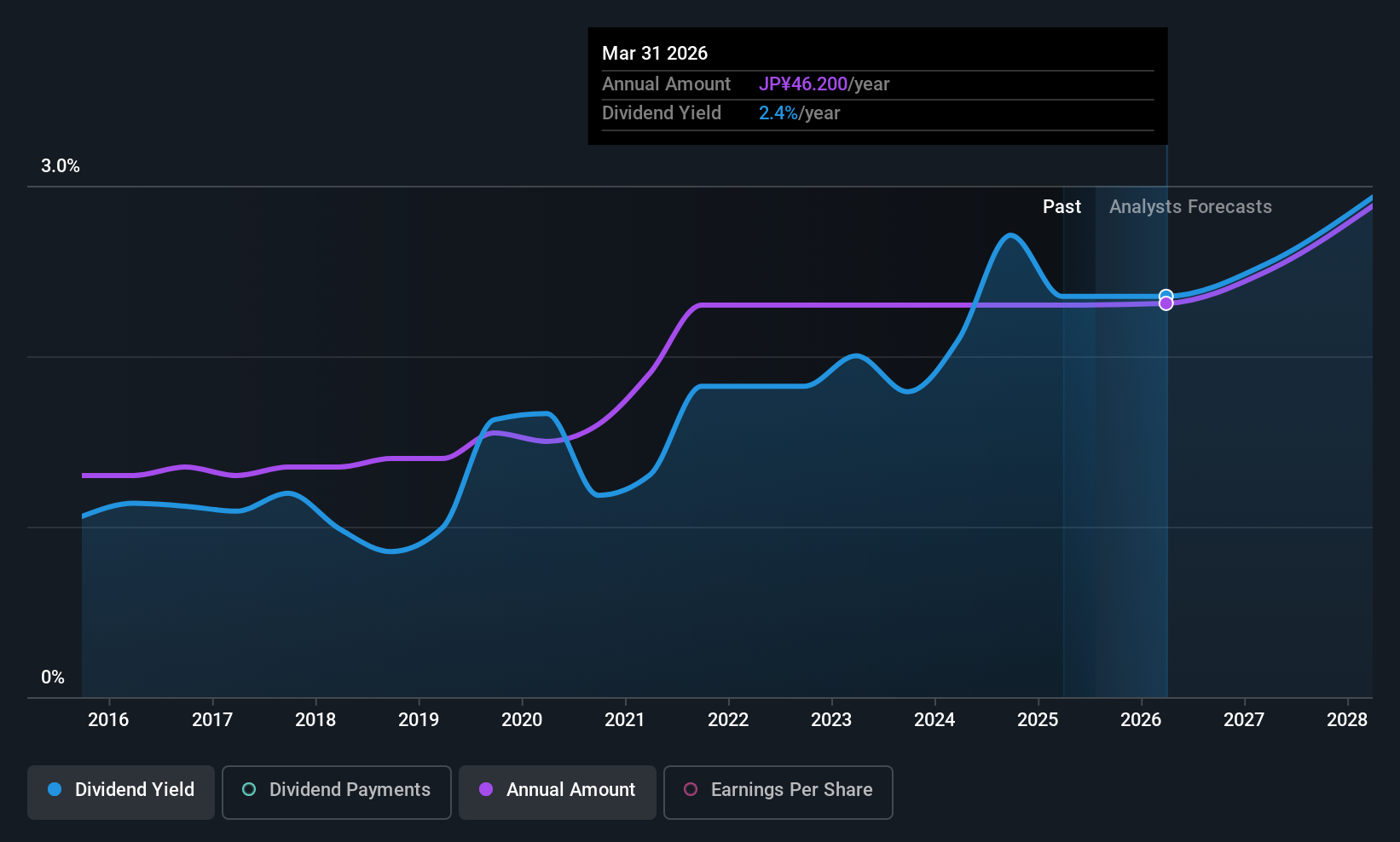Click the teal Dividend Payments legend circle
The width and height of the screenshot is (1400, 842).
point(249,789)
